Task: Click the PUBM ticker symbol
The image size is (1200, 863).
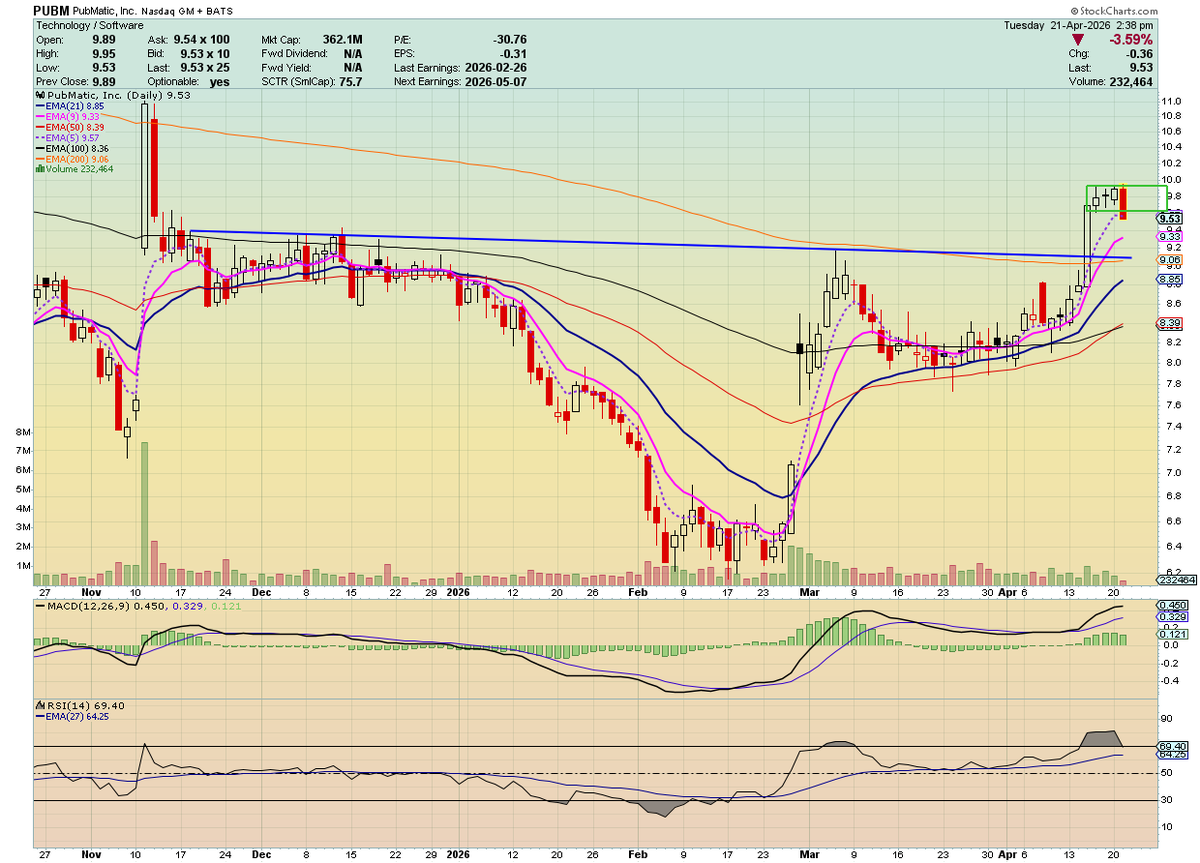Action: pos(52,9)
